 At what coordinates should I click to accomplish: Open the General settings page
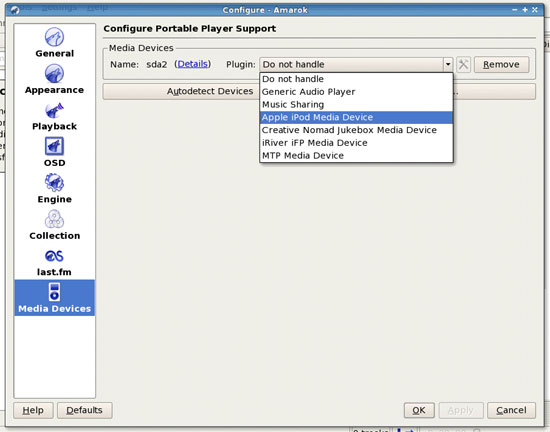[x=54, y=42]
